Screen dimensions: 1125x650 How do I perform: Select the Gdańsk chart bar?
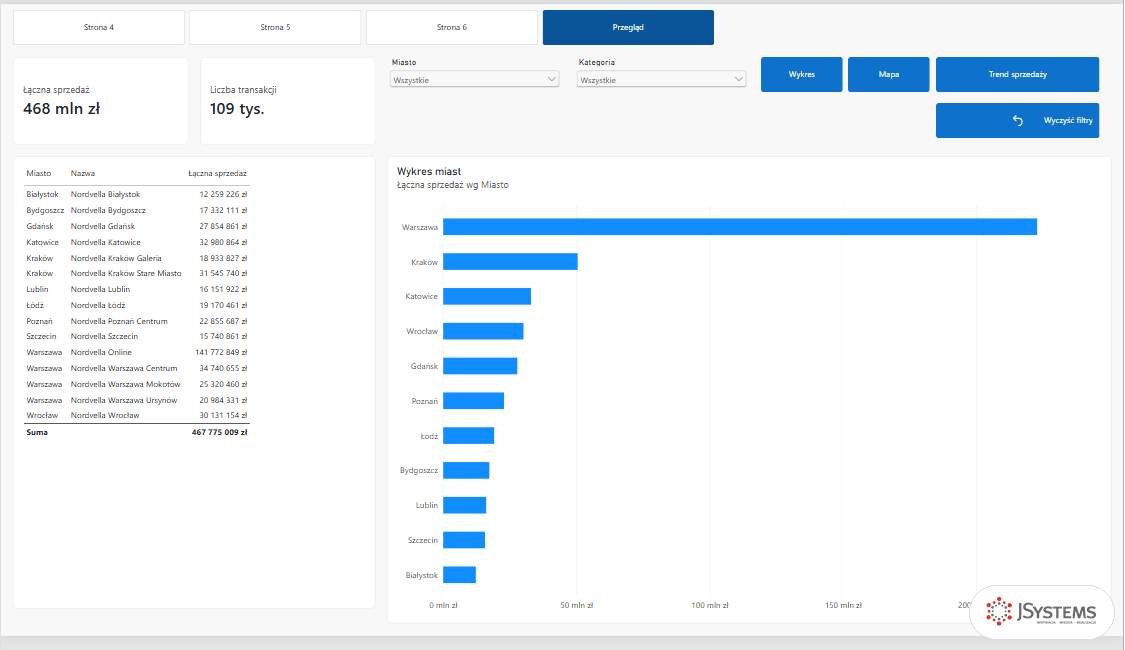point(480,366)
